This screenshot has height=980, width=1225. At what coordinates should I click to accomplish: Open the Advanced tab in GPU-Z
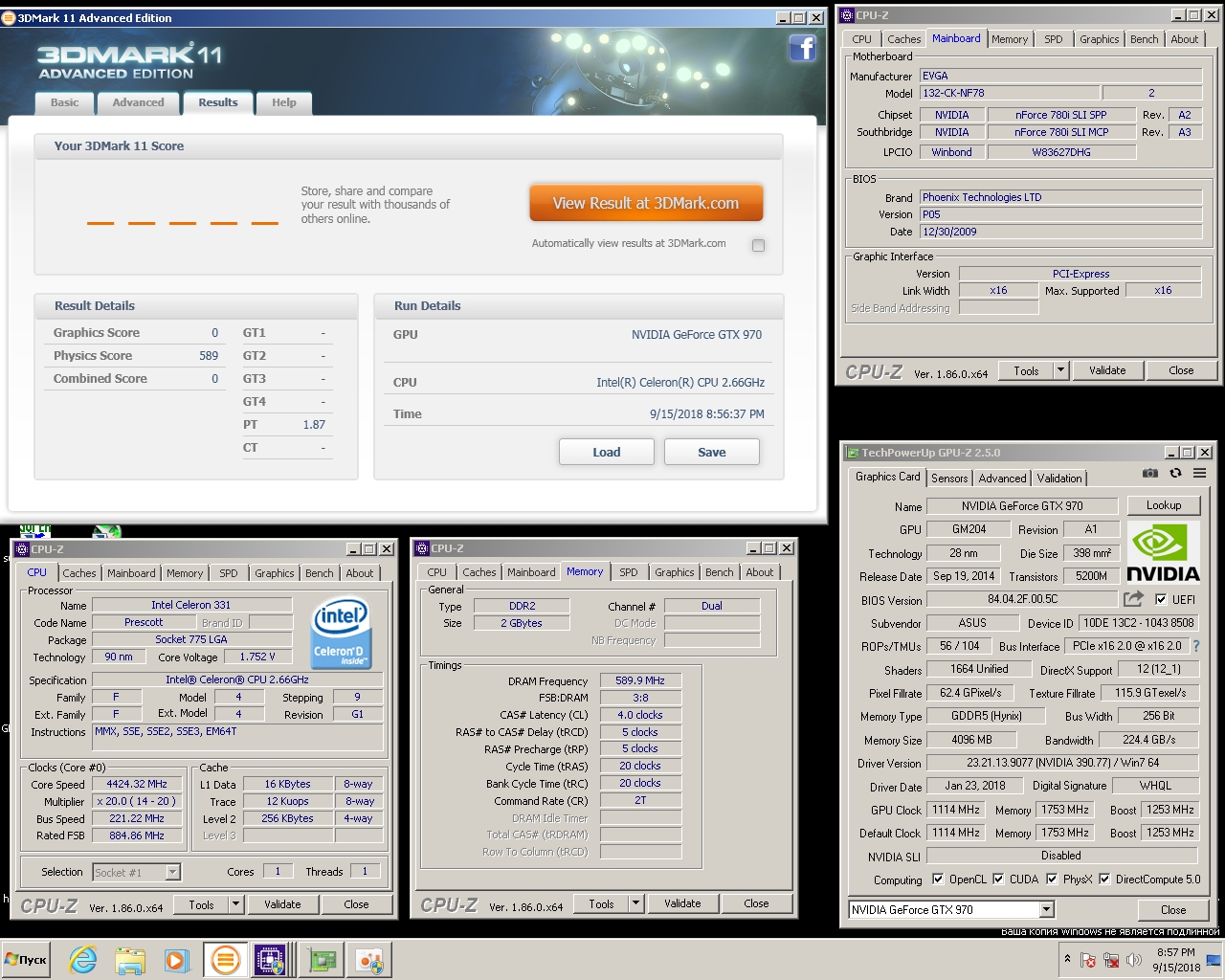1002,478
